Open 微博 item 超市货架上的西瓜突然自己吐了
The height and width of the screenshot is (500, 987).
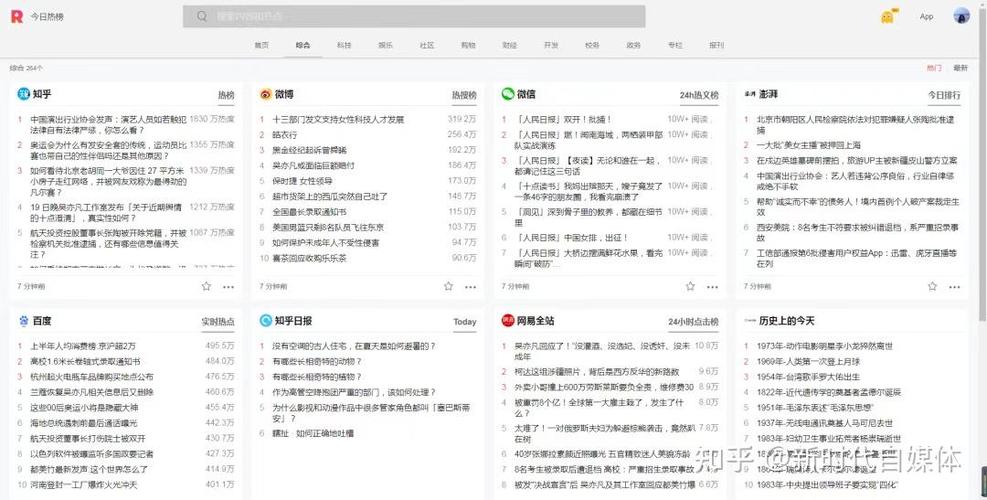point(330,196)
